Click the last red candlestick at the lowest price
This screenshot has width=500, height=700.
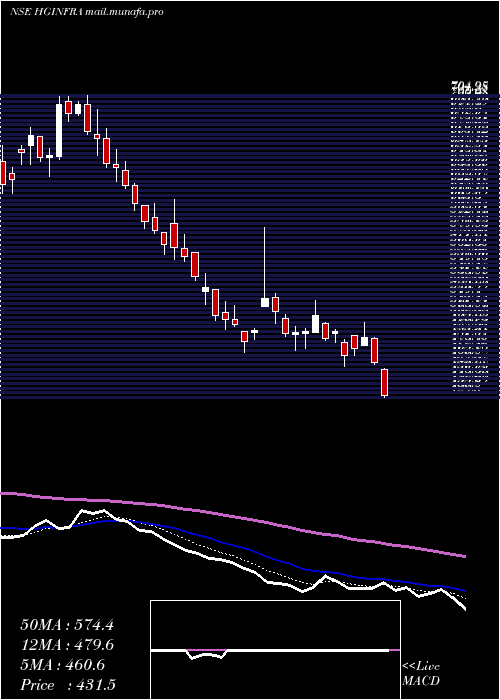point(384,383)
